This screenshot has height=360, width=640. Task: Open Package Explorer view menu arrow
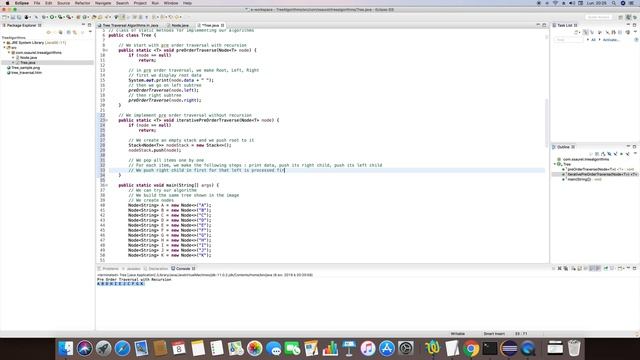pyautogui.click(x=90, y=32)
